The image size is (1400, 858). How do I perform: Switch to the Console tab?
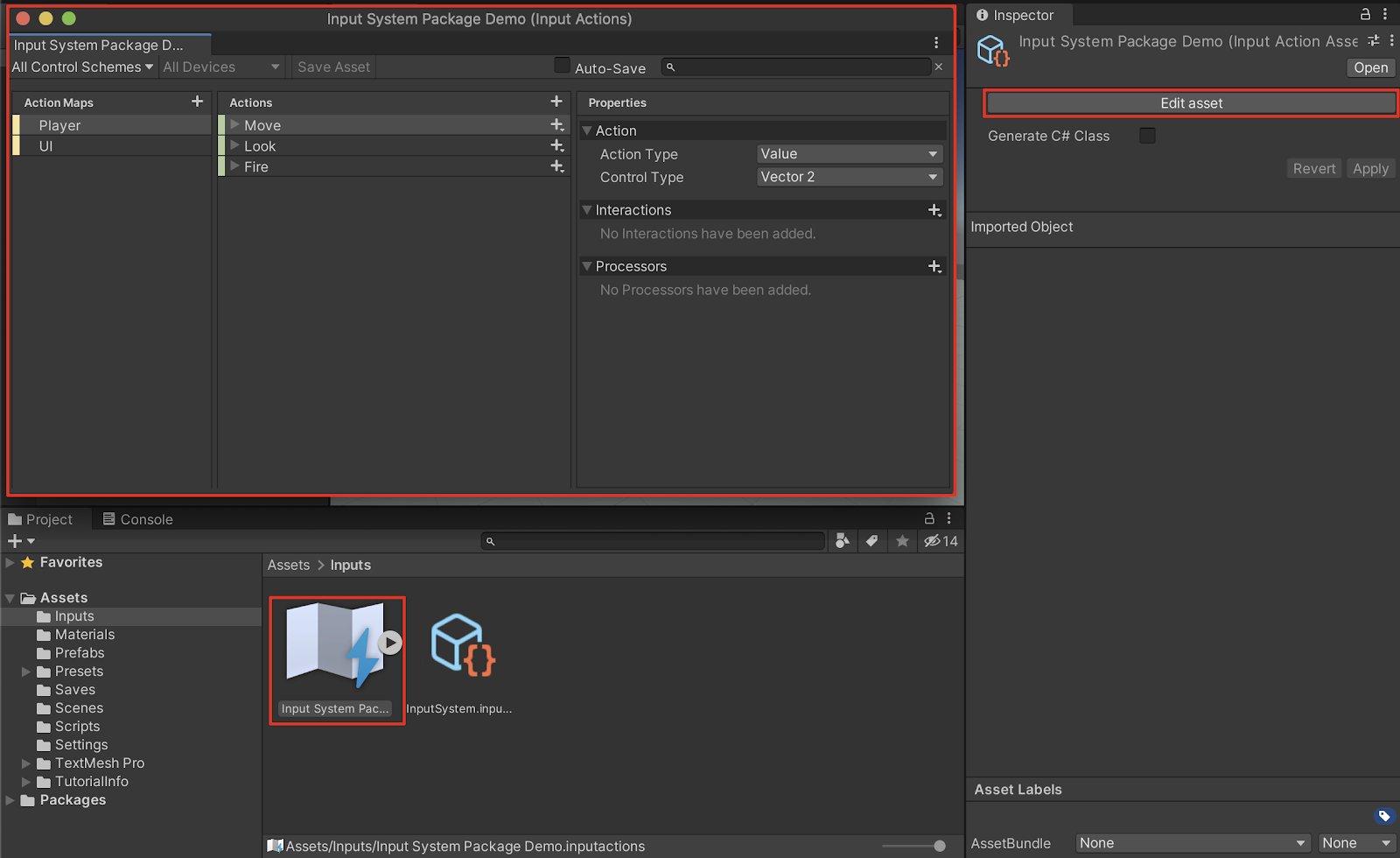[x=137, y=519]
